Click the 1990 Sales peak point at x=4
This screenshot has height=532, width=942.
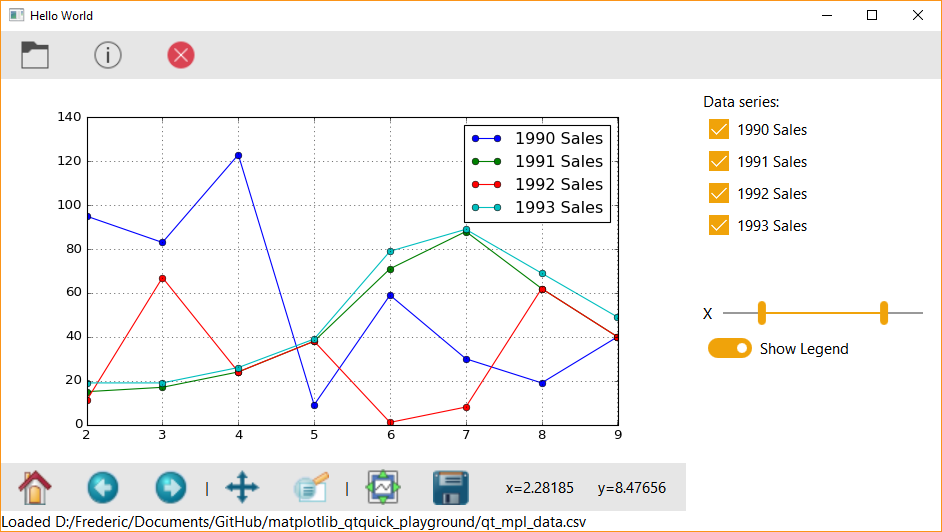[x=239, y=156]
